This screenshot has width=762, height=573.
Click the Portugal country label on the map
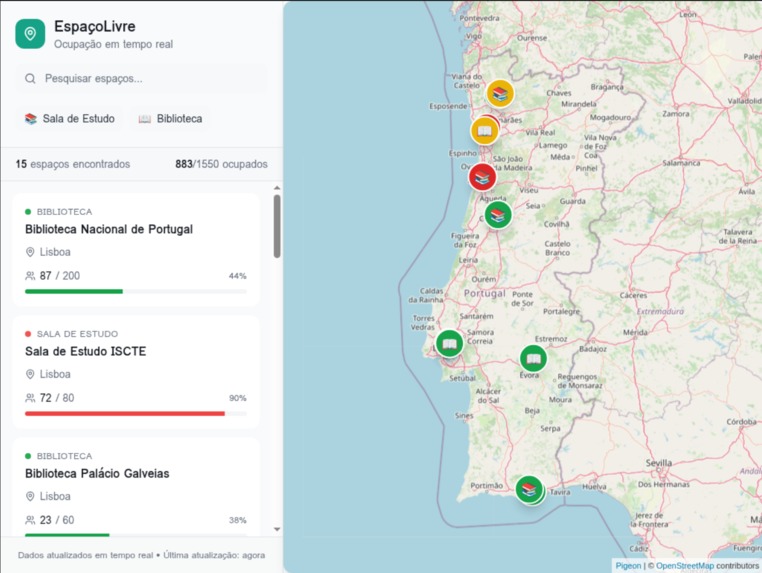[x=485, y=294]
